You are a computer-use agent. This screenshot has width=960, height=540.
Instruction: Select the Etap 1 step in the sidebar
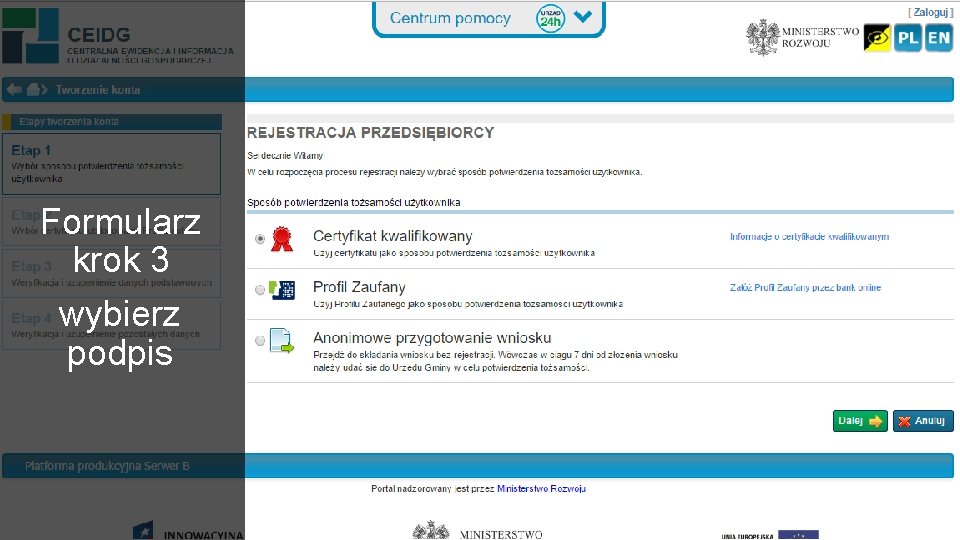[111, 164]
